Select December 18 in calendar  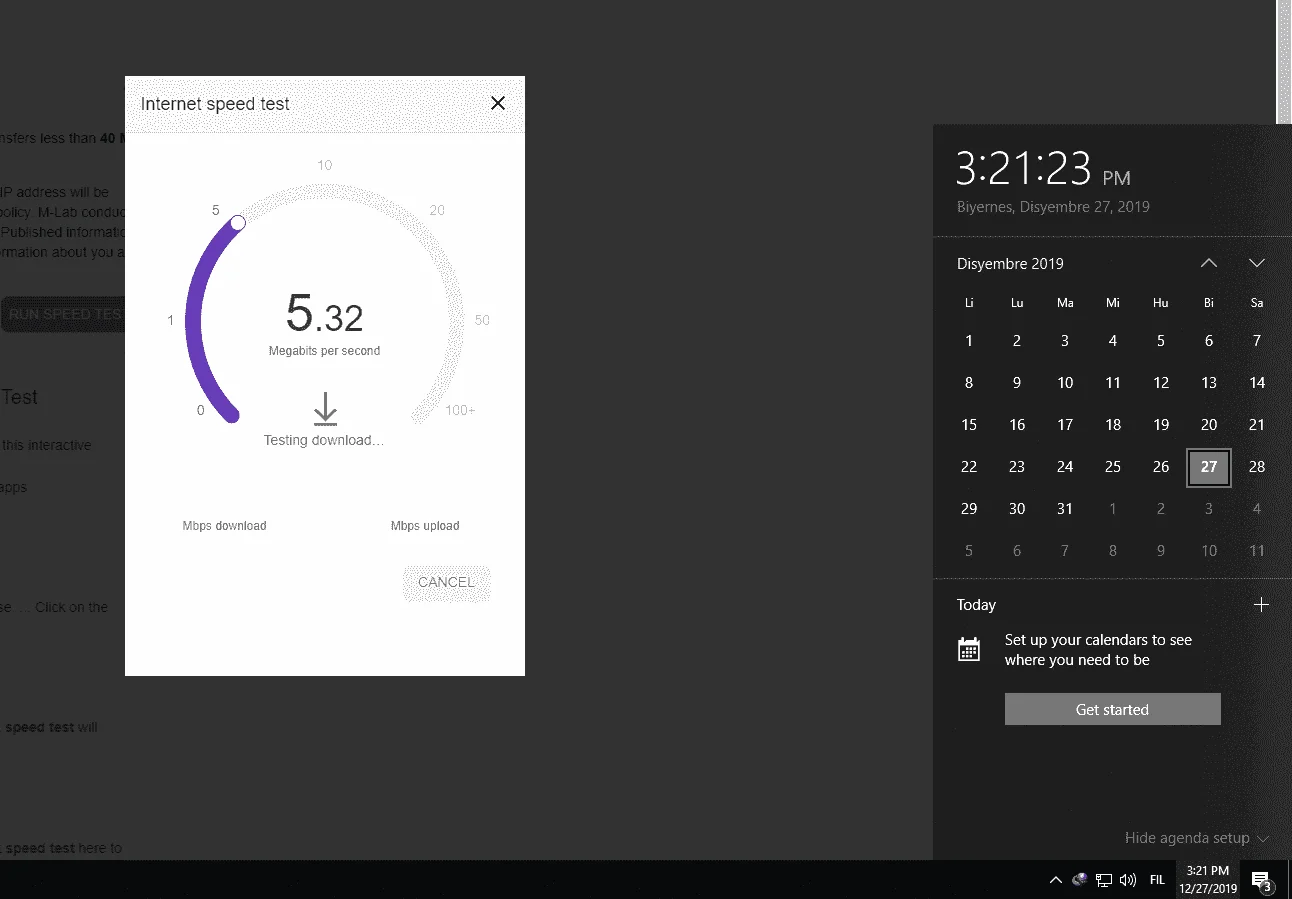pos(1113,425)
